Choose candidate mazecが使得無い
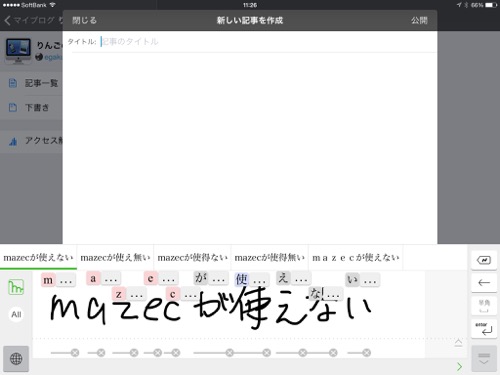 point(269,257)
